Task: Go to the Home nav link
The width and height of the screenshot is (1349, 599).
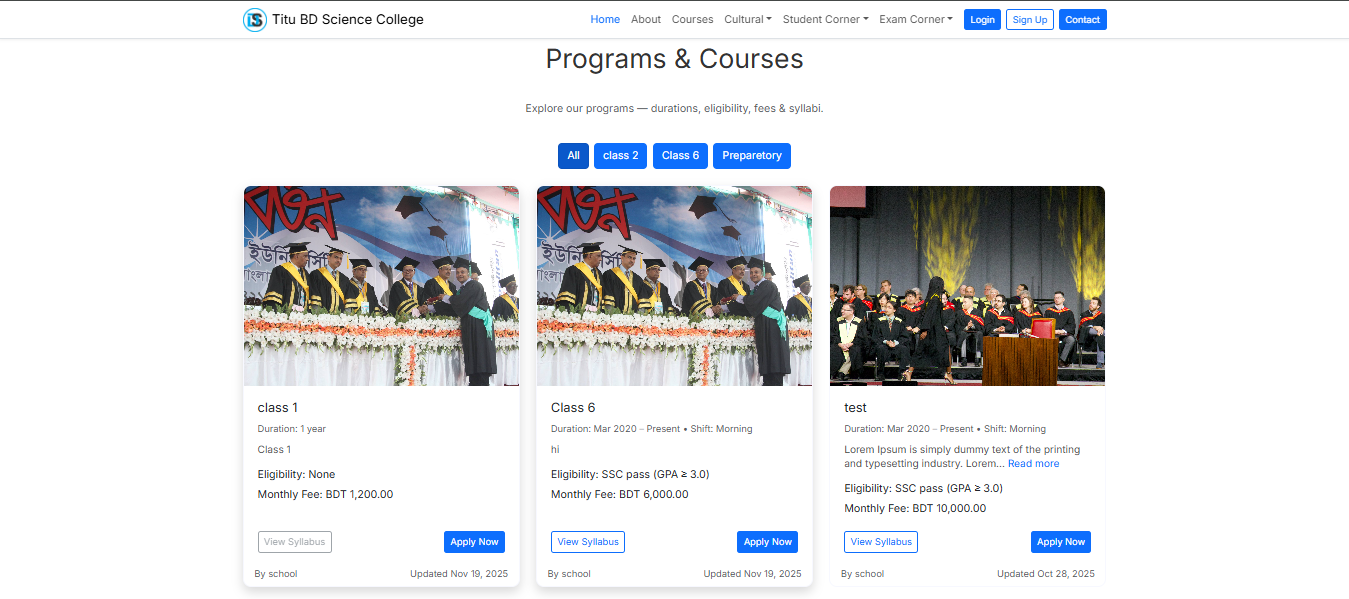Action: click(605, 19)
